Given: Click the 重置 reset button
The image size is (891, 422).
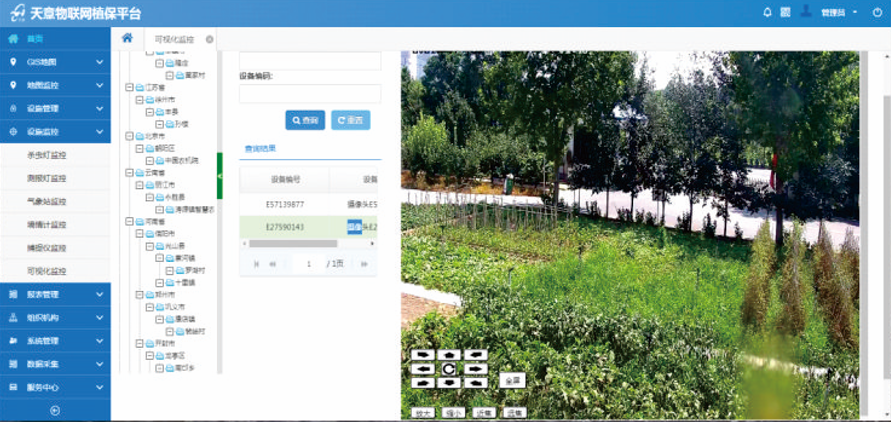Looking at the screenshot, I should coord(350,120).
